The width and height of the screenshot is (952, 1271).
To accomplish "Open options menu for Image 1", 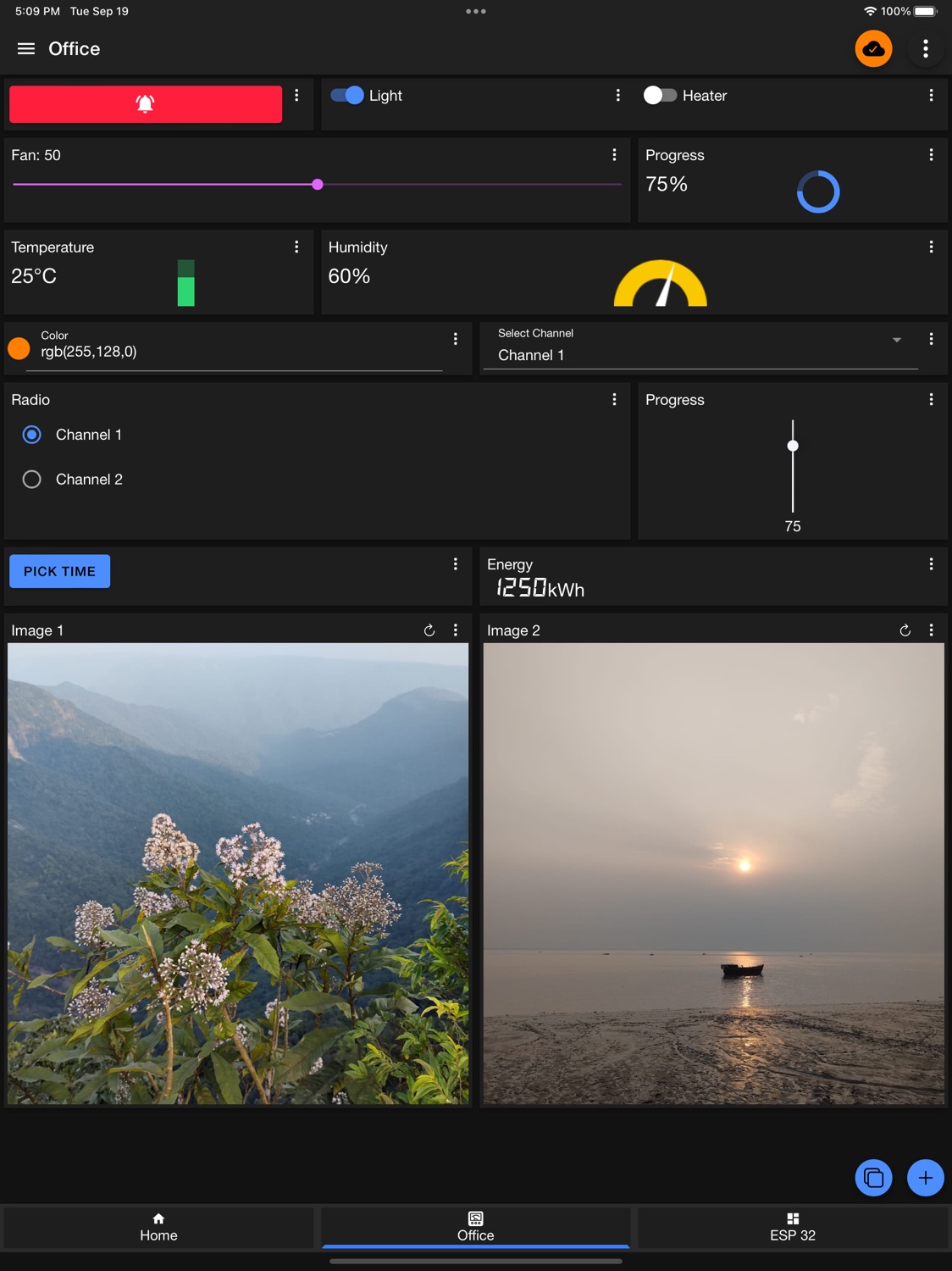I will (x=456, y=630).
